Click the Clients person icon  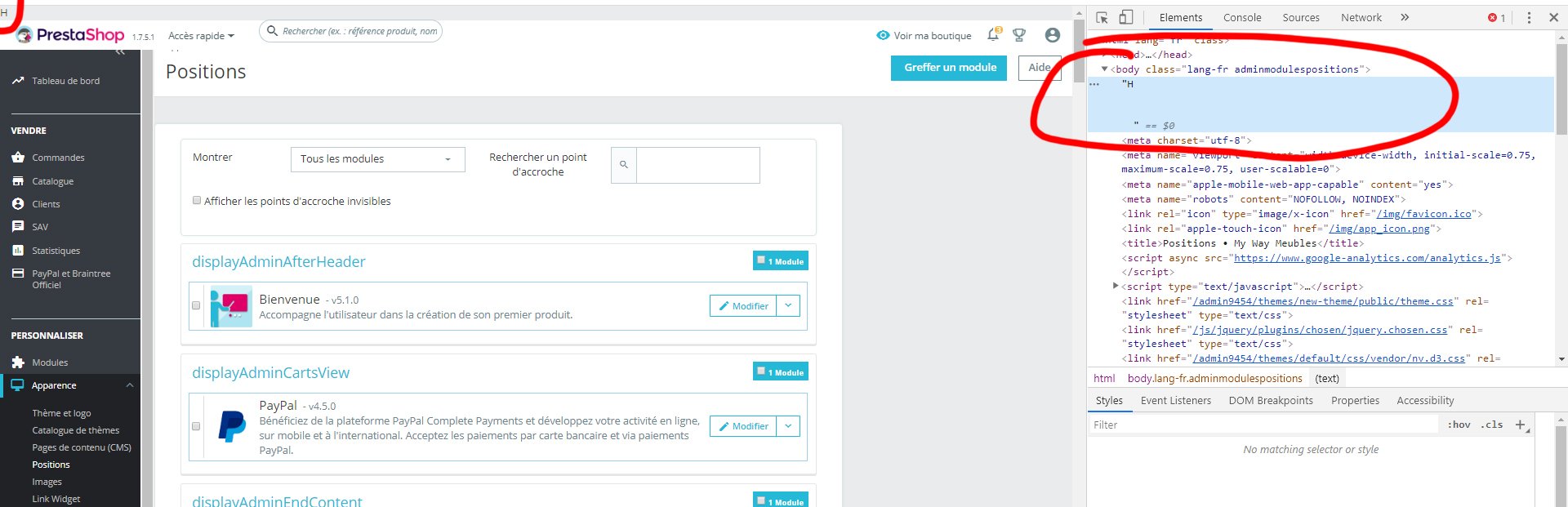point(18,204)
